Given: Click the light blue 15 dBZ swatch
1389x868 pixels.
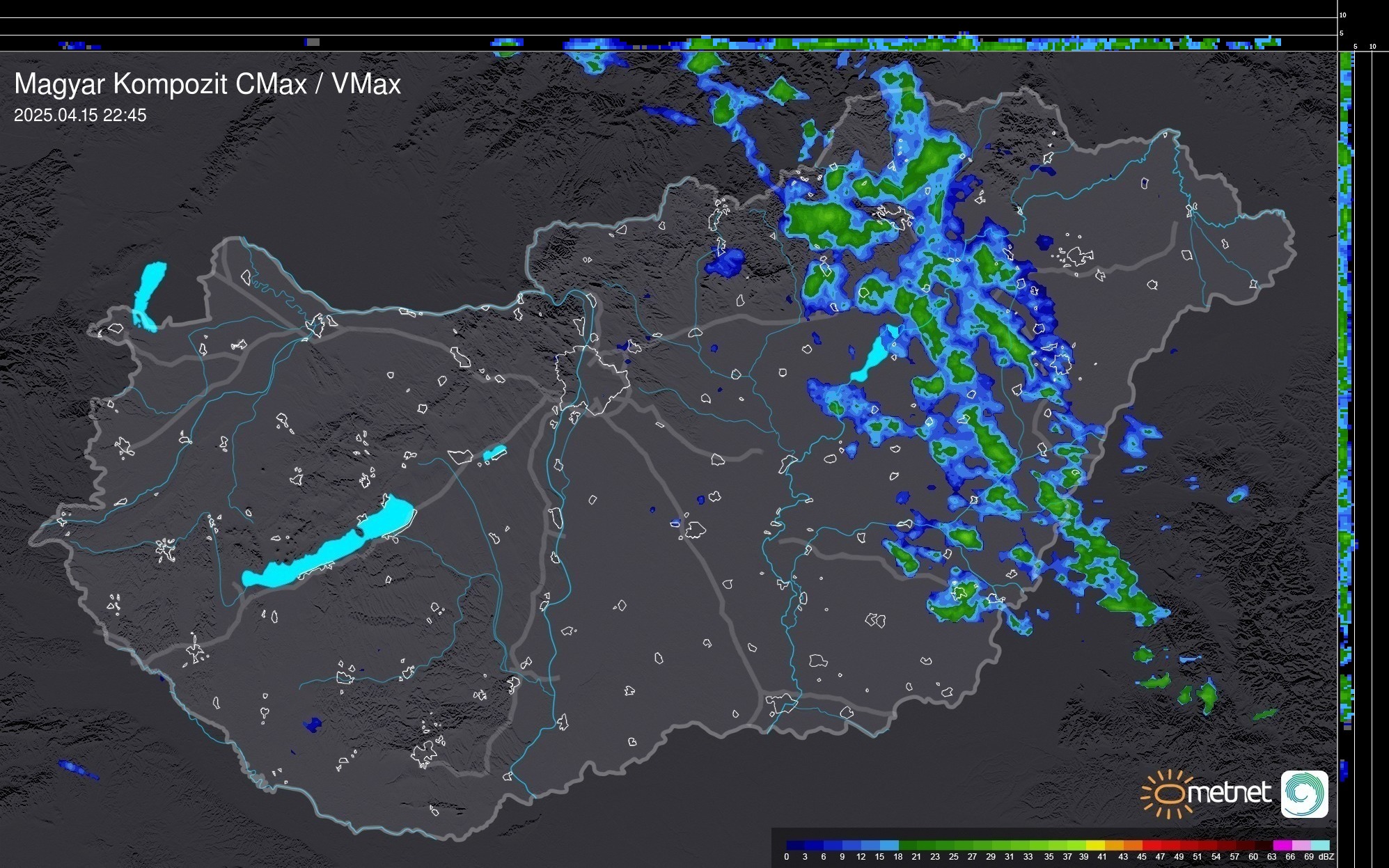Looking at the screenshot, I should click(889, 845).
